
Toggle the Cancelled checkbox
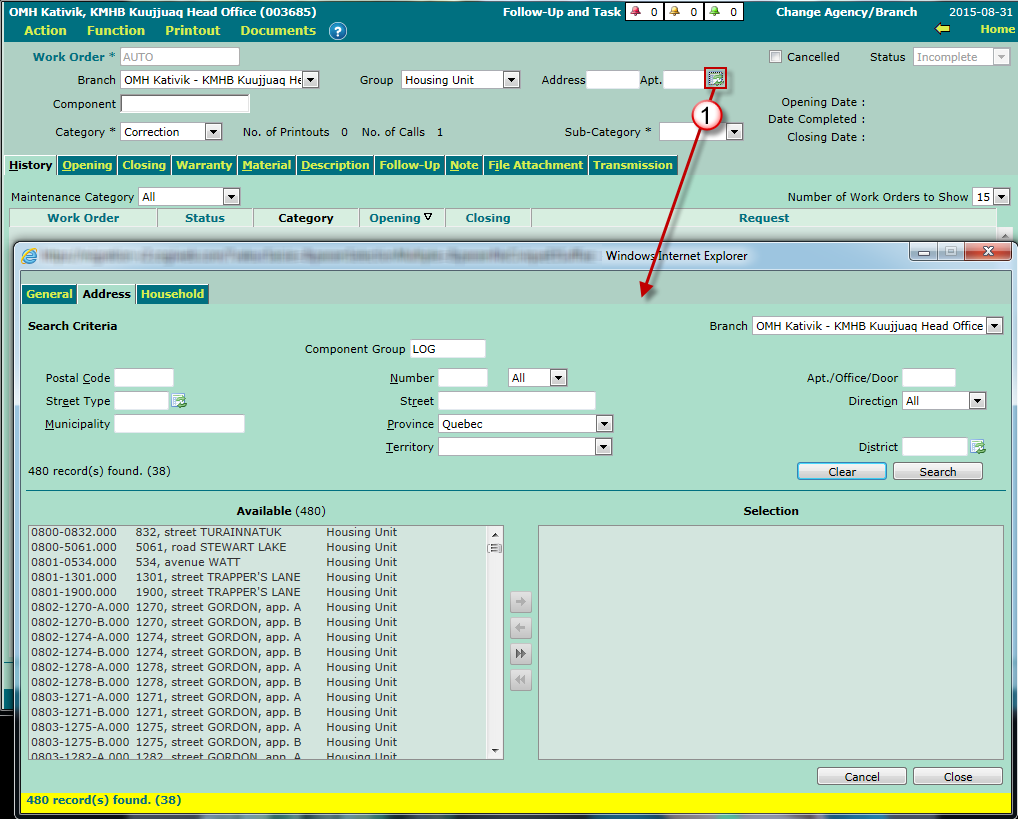coord(775,57)
